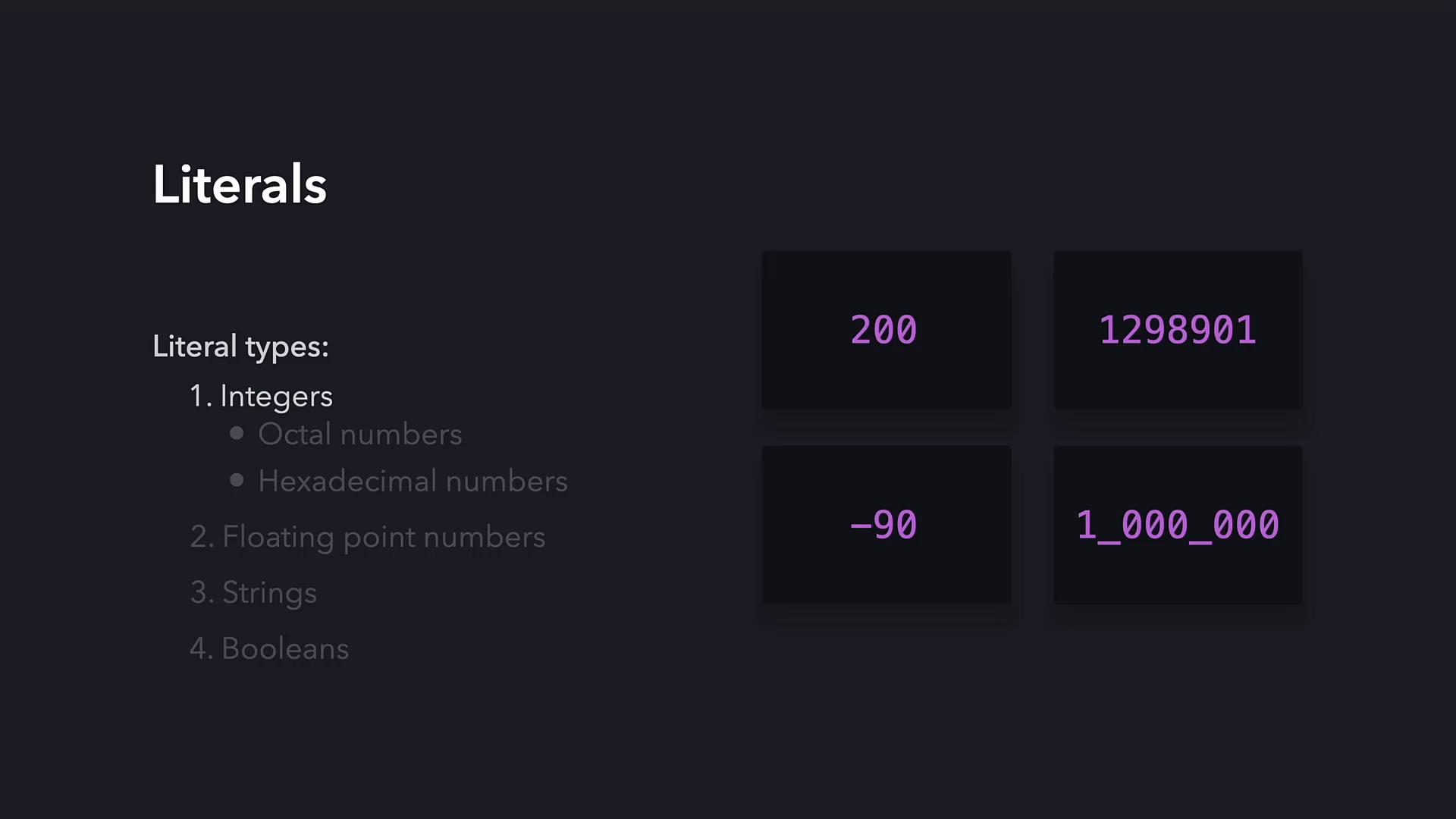The width and height of the screenshot is (1456, 819).
Task: Click the bullet dot beside Hexadecimal numbers
Action: [237, 480]
